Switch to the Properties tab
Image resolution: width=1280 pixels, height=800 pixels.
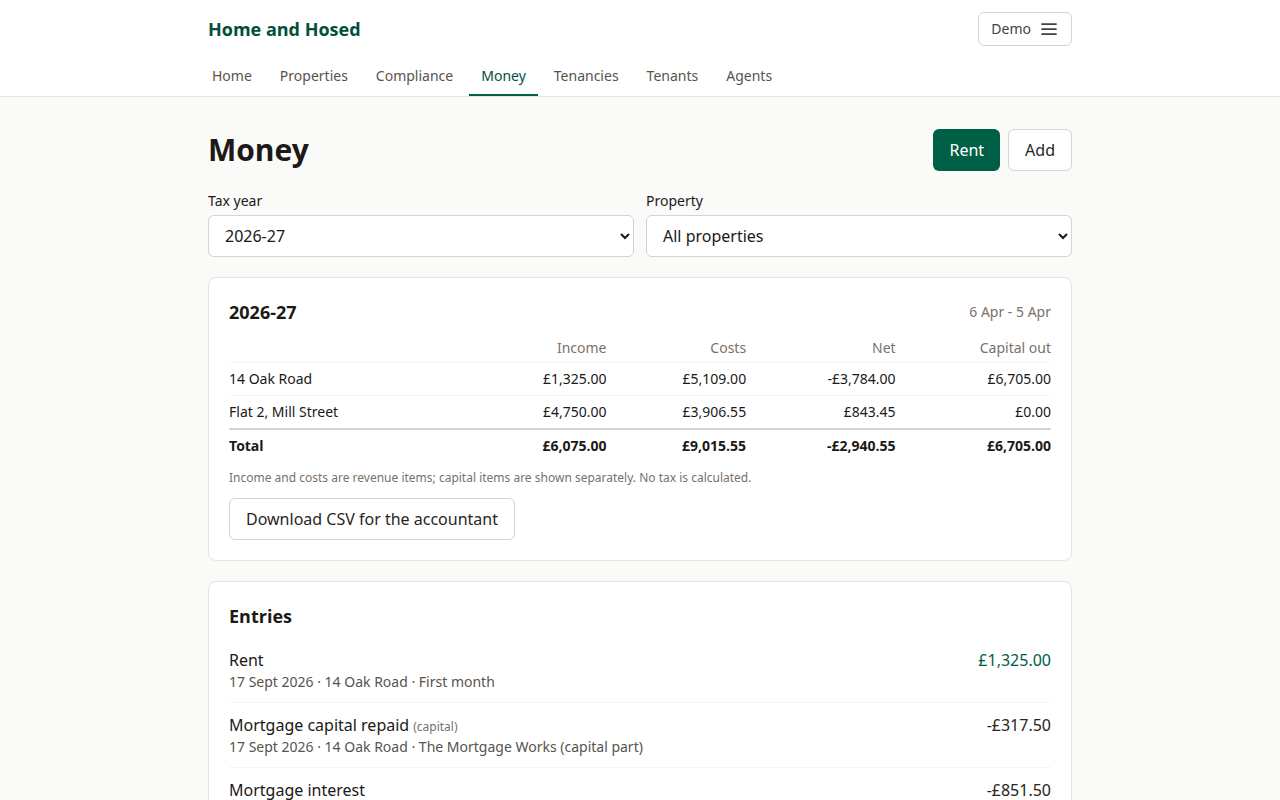coord(314,76)
